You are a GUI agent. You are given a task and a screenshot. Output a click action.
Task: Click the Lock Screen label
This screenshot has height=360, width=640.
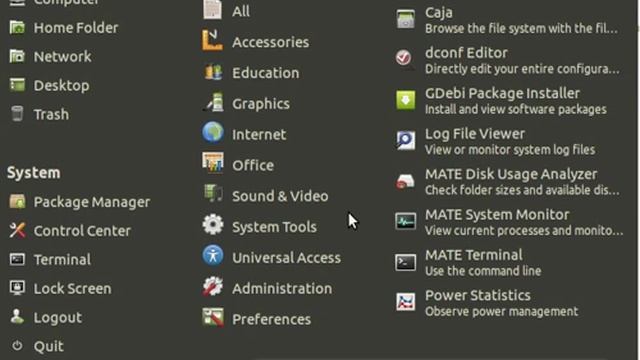(x=73, y=289)
